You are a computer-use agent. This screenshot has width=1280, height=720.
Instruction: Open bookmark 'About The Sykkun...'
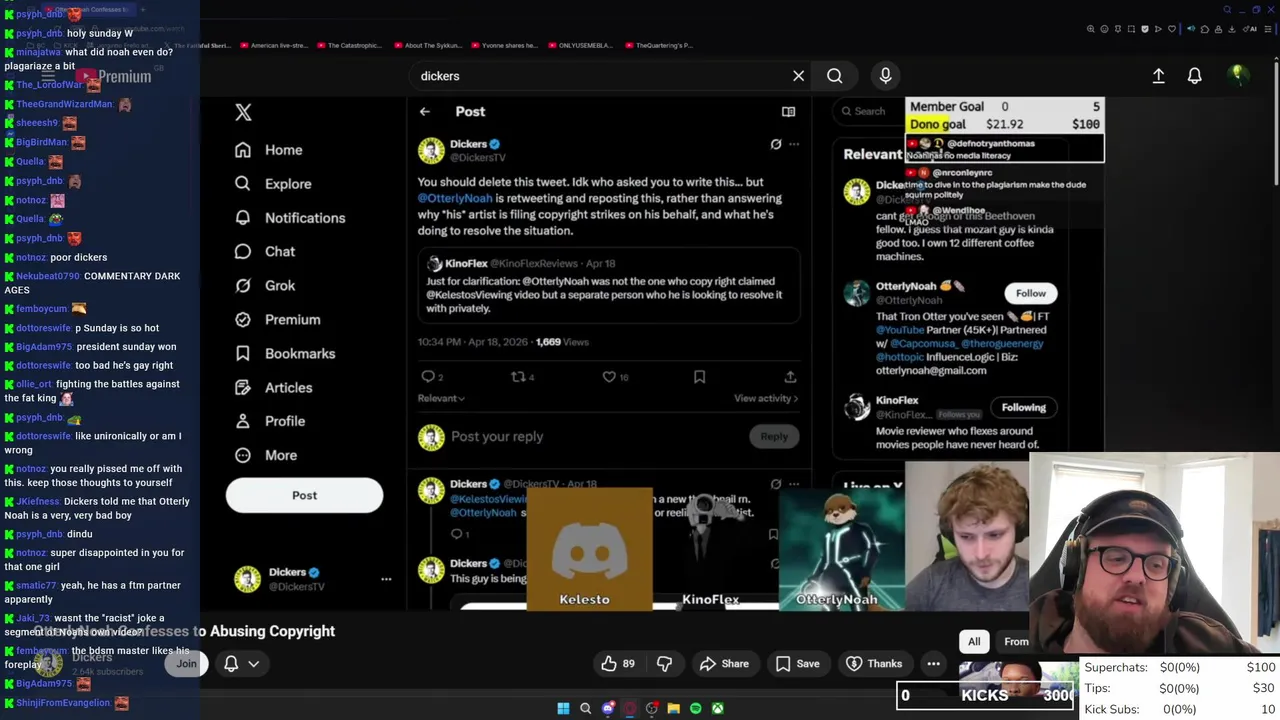[426, 45]
